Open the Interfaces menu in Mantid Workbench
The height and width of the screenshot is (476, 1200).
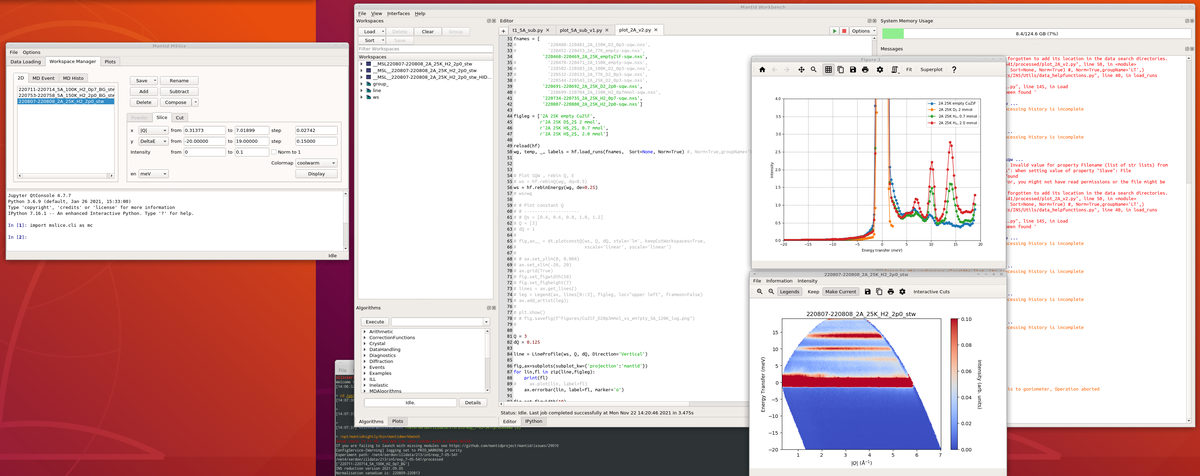[x=398, y=13]
